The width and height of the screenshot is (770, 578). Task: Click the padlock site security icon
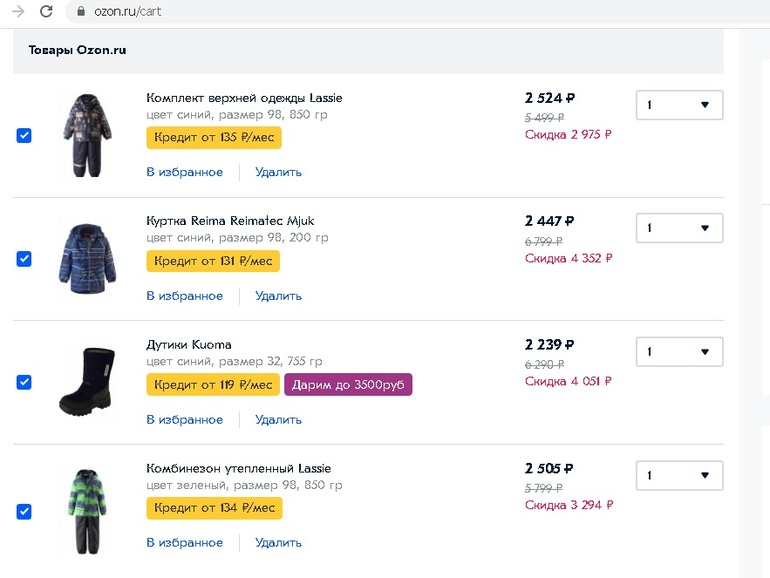[x=81, y=12]
